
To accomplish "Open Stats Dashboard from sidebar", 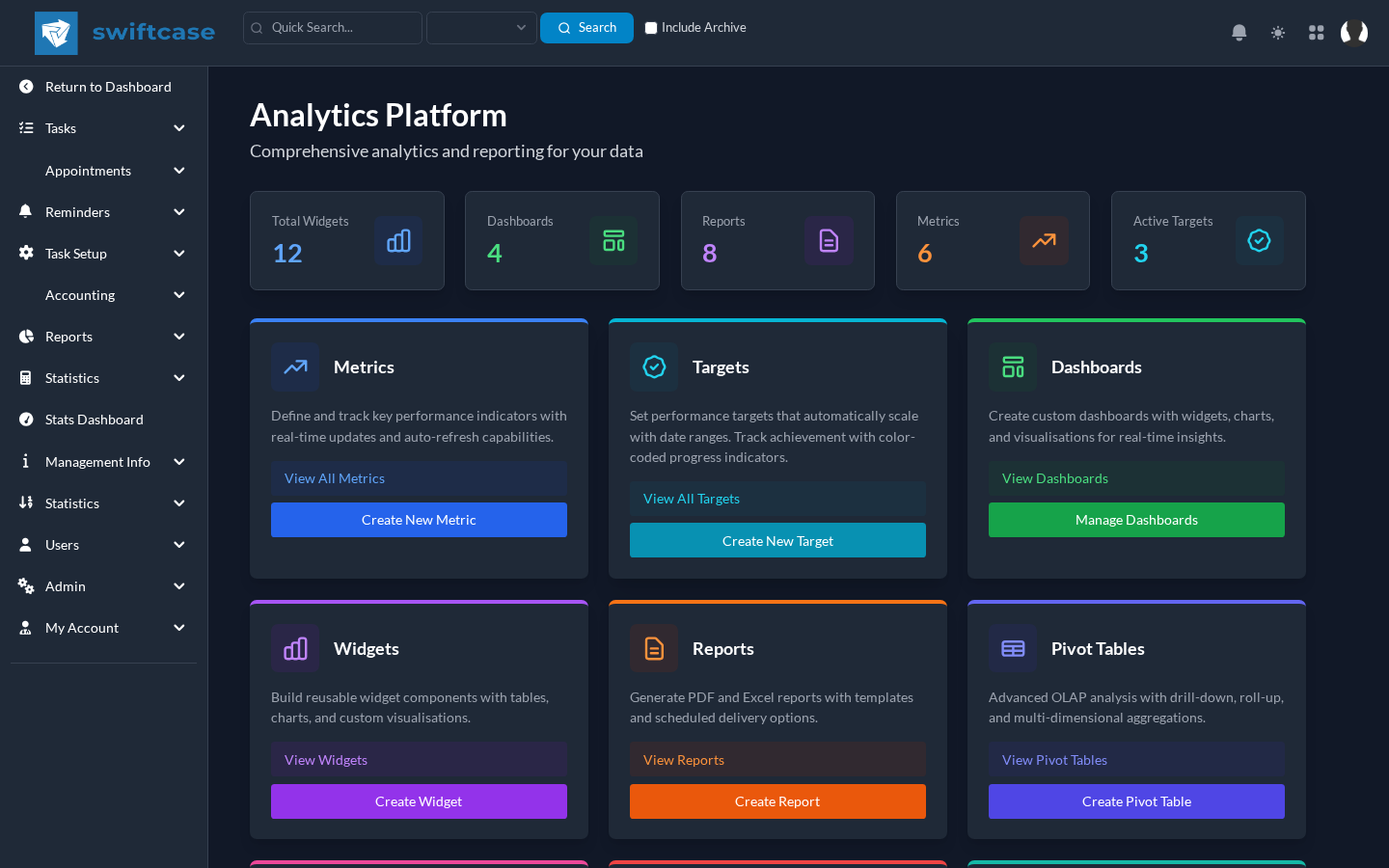I will click(94, 420).
